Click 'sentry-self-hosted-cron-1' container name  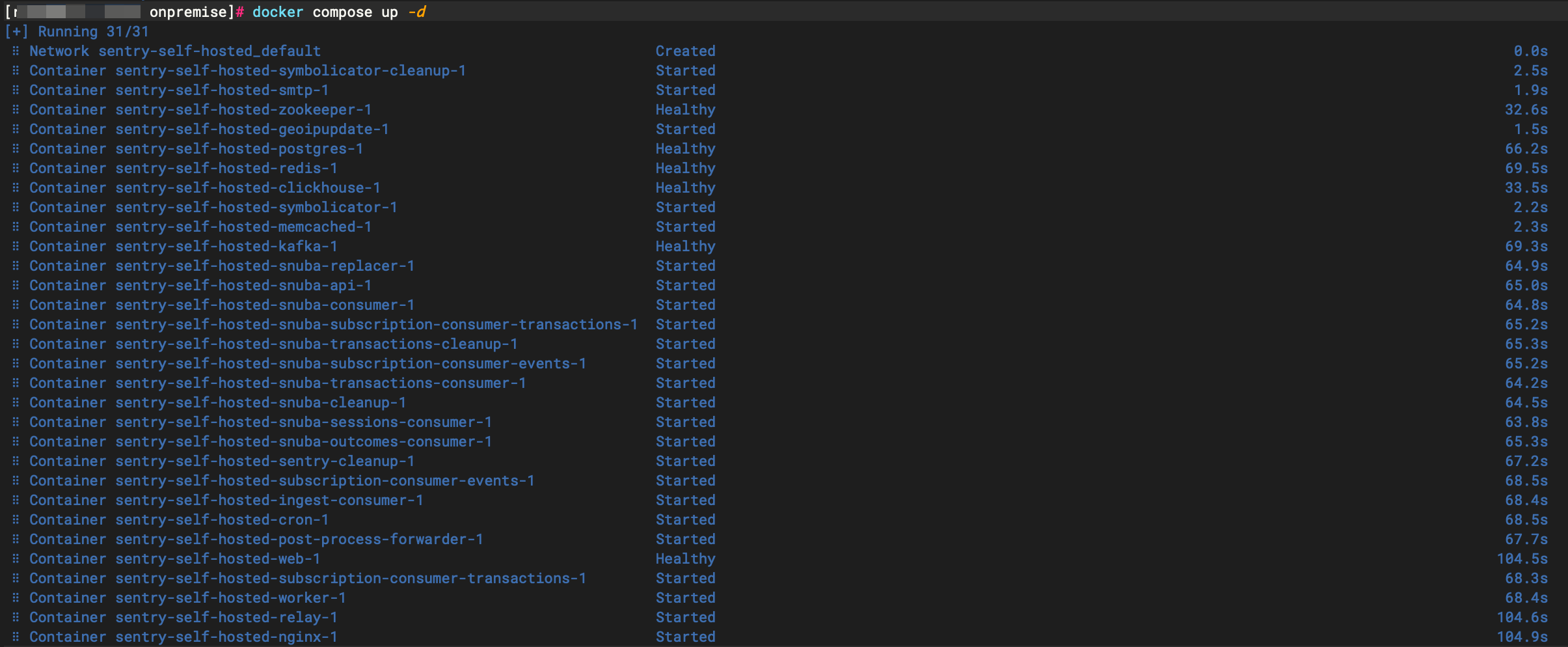pyautogui.click(x=222, y=519)
